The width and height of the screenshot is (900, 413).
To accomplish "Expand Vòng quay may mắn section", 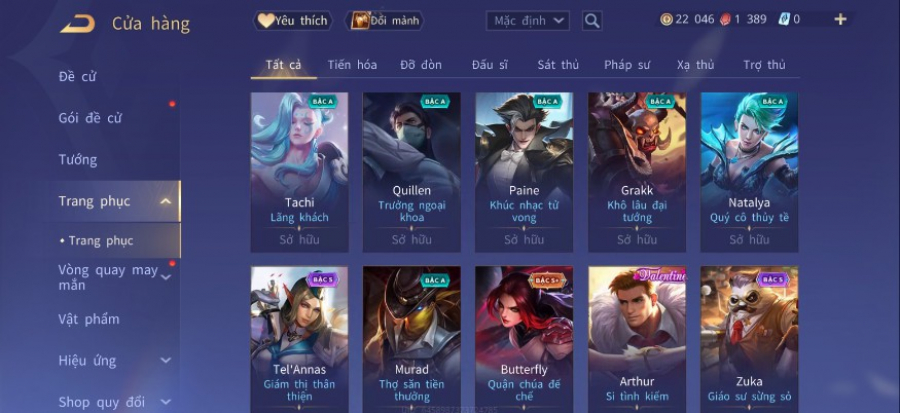I will pos(165,278).
